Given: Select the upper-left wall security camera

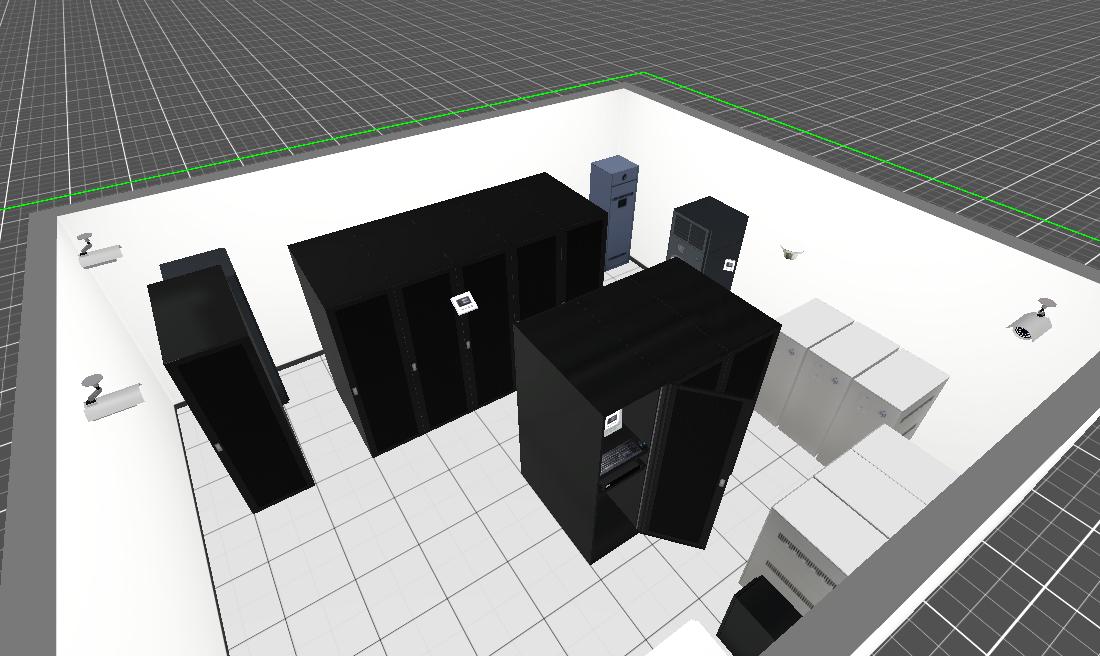Looking at the screenshot, I should pyautogui.click(x=100, y=252).
